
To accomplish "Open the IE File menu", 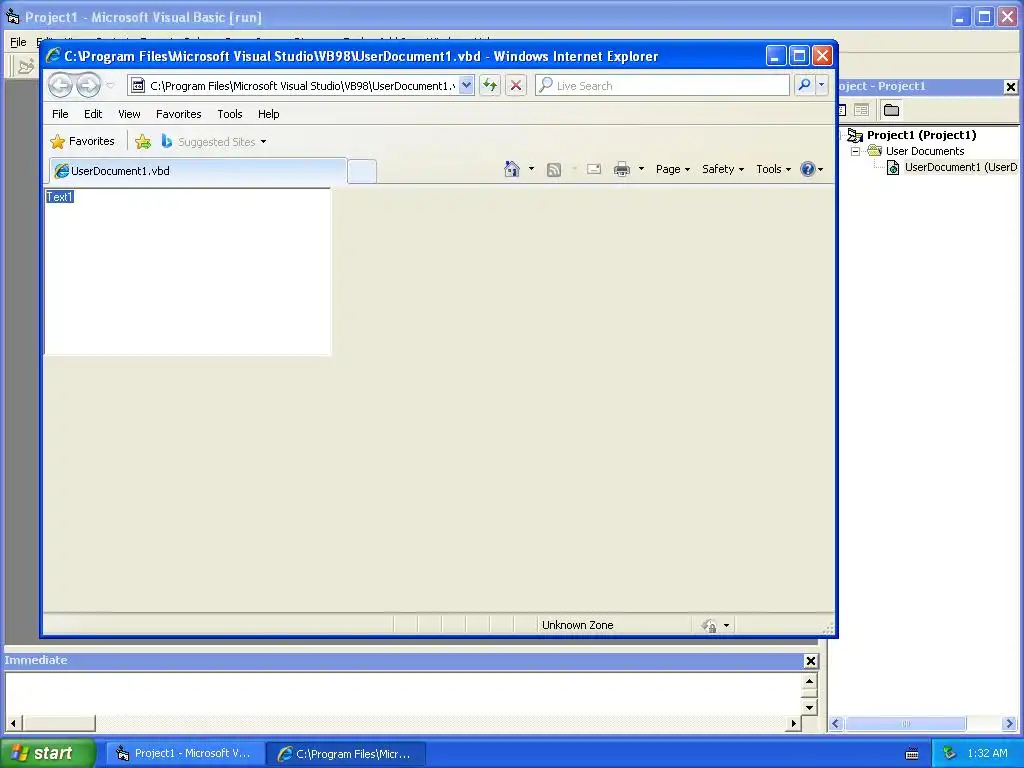I will 60,114.
